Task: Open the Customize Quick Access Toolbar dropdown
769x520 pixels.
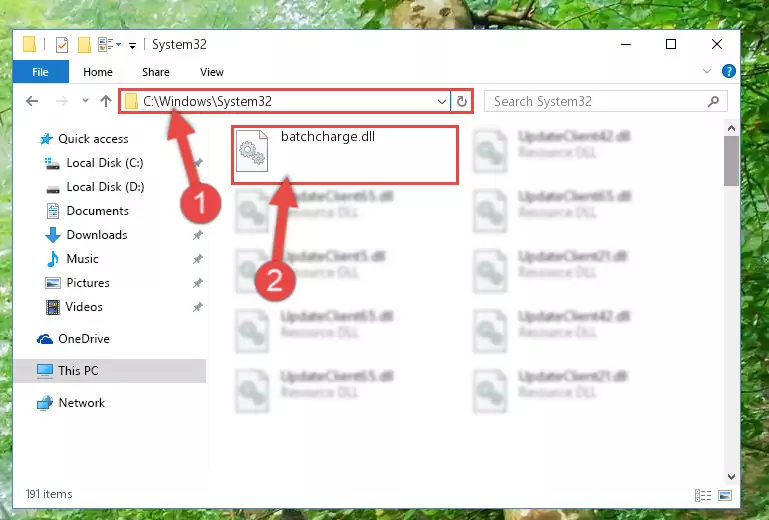Action: coord(132,46)
